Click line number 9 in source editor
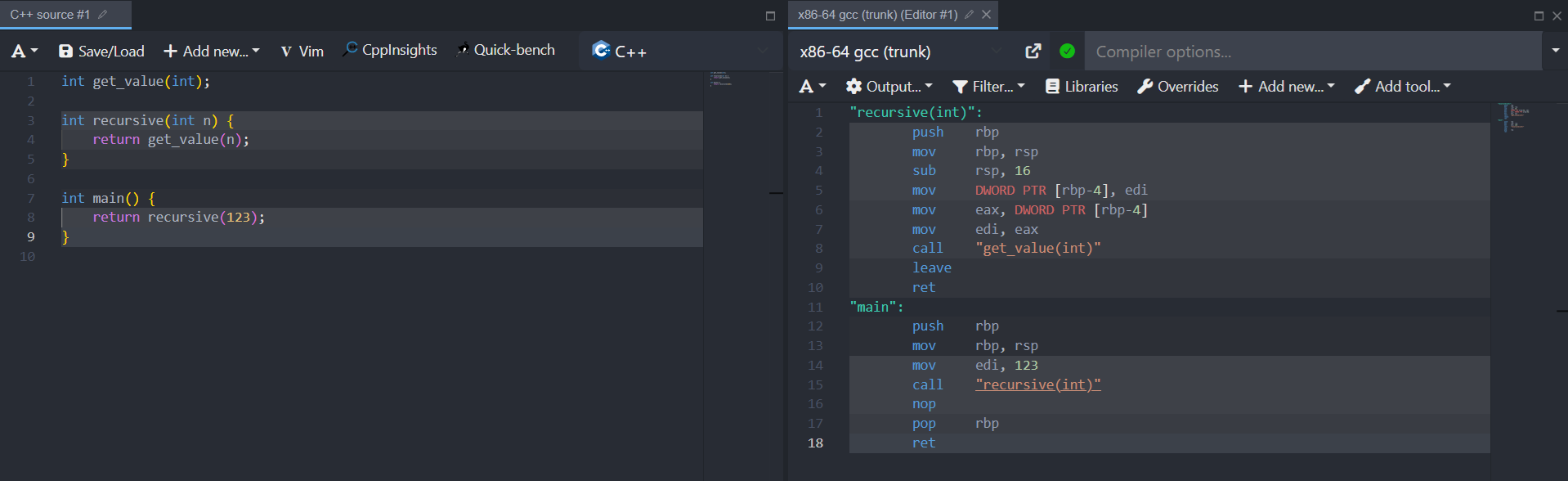This screenshot has width=1568, height=481. click(31, 237)
